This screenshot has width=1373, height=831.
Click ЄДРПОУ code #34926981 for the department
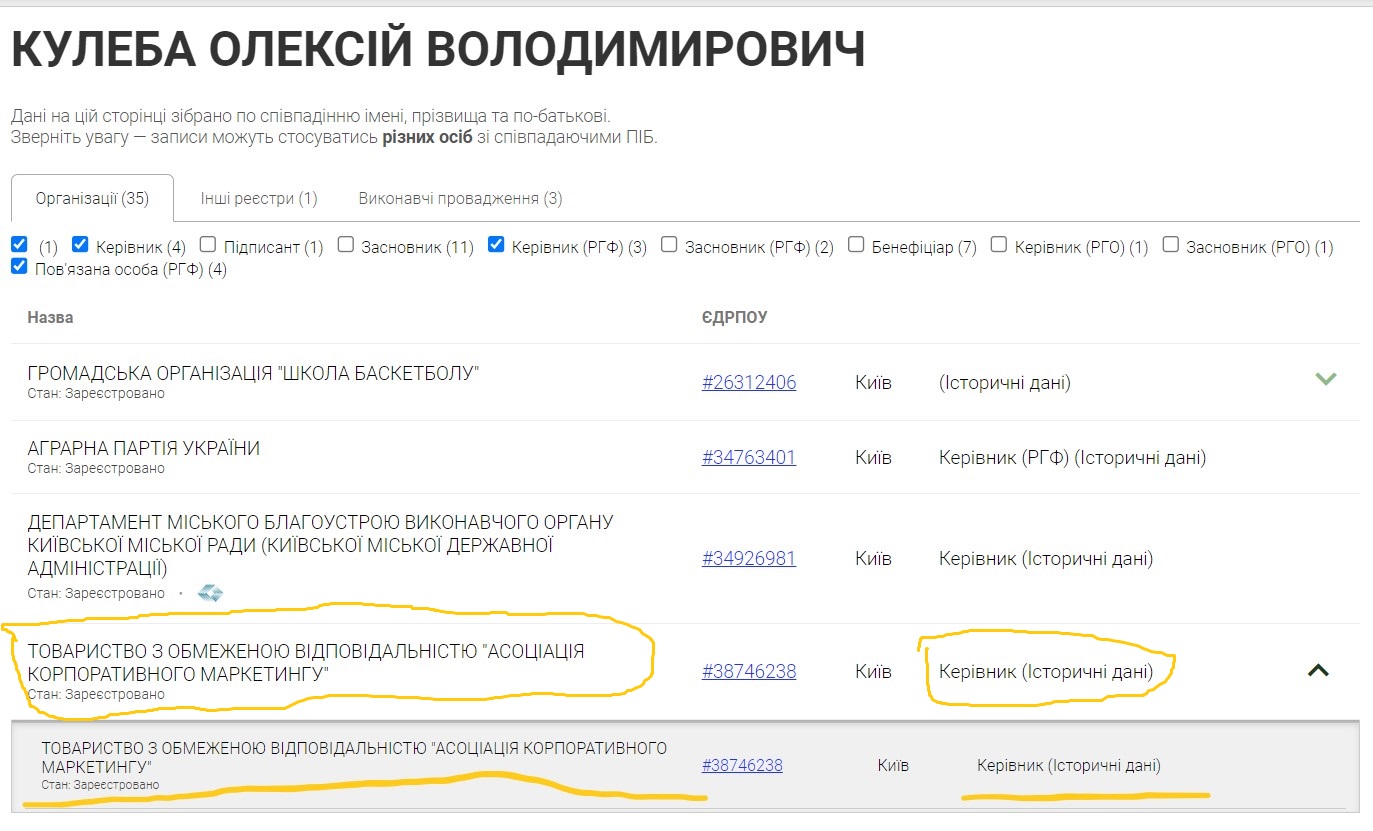(748, 559)
